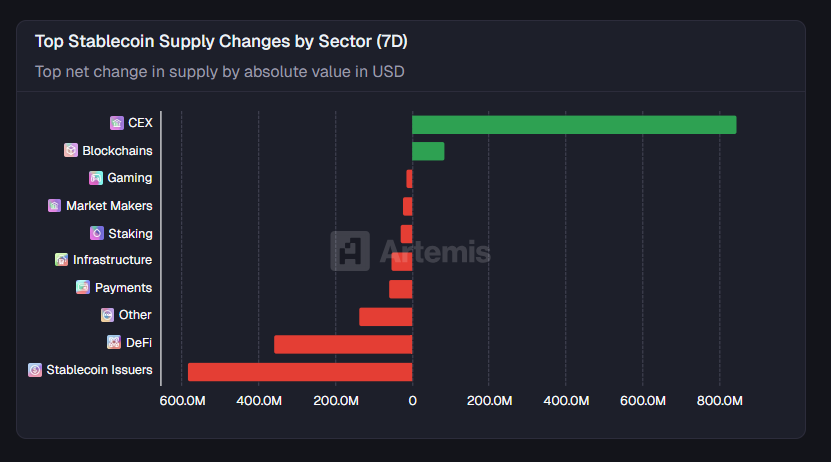831x462 pixels.
Task: Click the Other sector icon
Action: (x=108, y=315)
